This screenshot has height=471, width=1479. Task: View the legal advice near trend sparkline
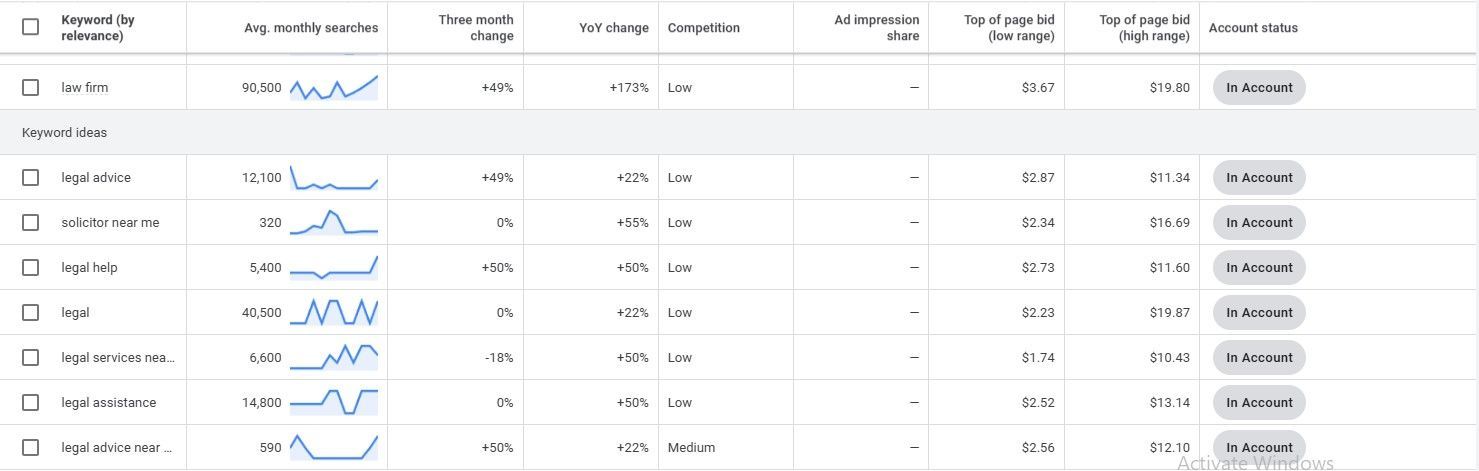(x=334, y=447)
